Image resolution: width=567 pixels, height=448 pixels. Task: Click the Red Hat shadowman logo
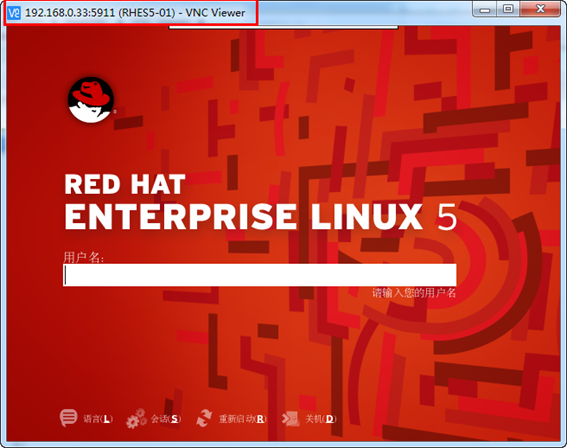click(91, 100)
